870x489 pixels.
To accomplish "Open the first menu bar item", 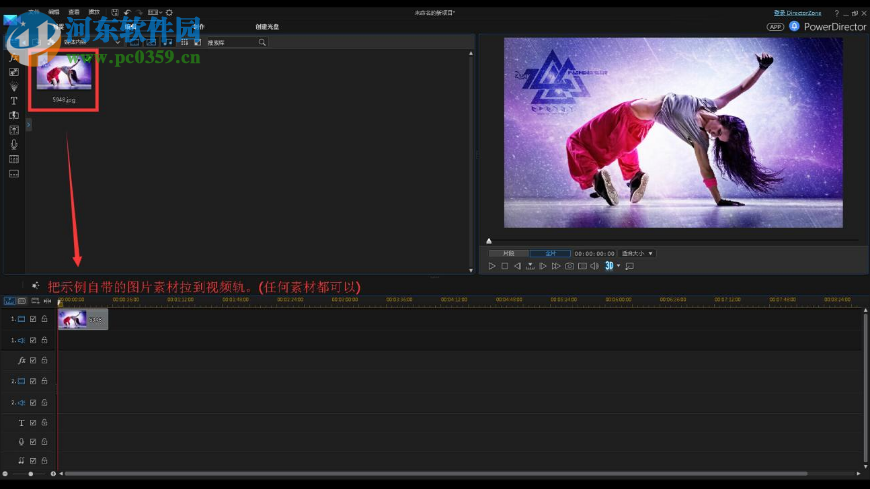I will [33, 12].
